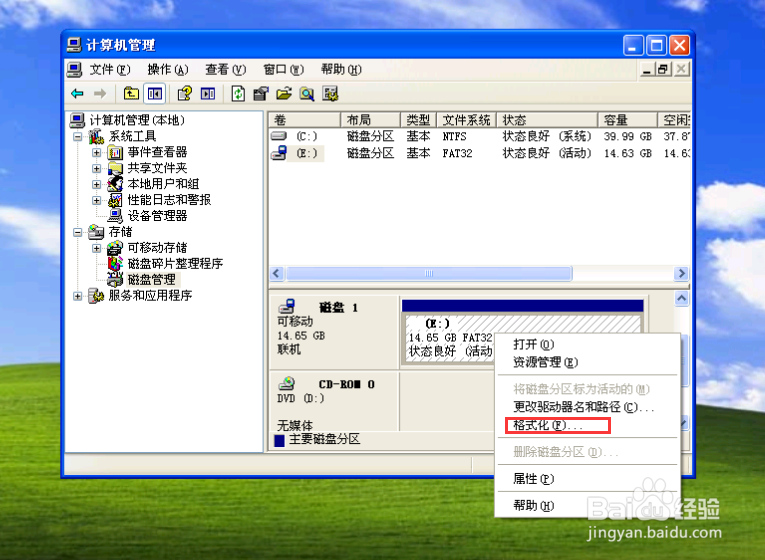This screenshot has height=560, width=765.
Task: Expand the 事件查看器 node
Action: (x=97, y=153)
